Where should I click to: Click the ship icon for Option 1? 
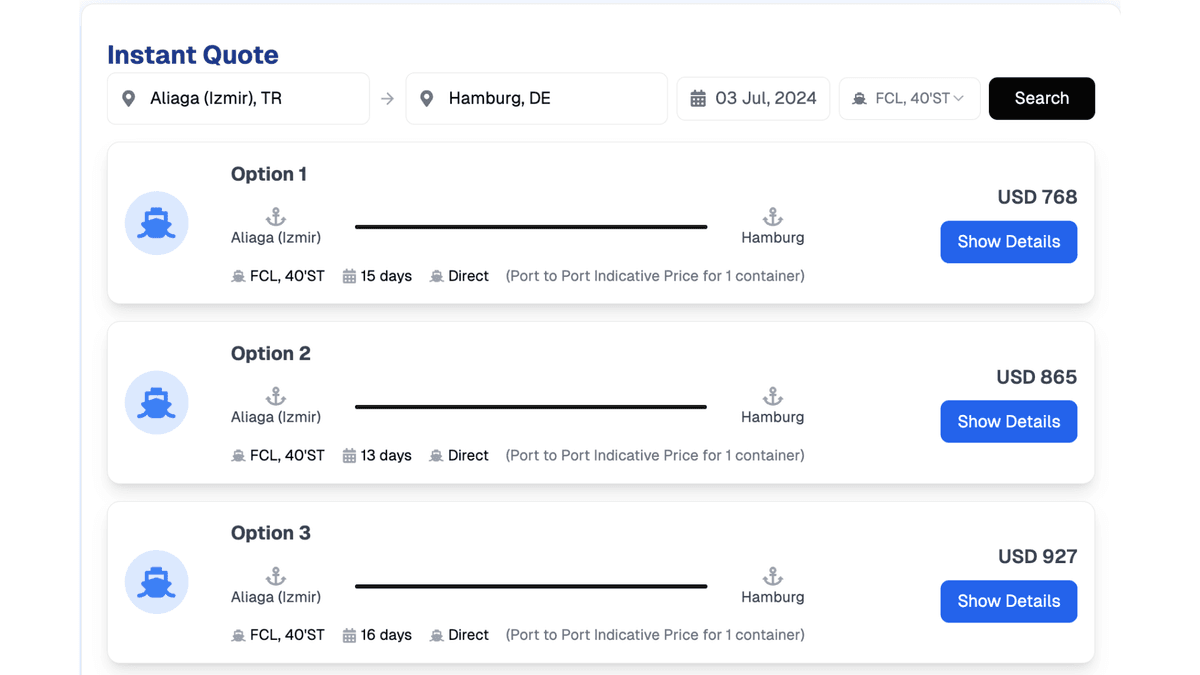(x=156, y=223)
